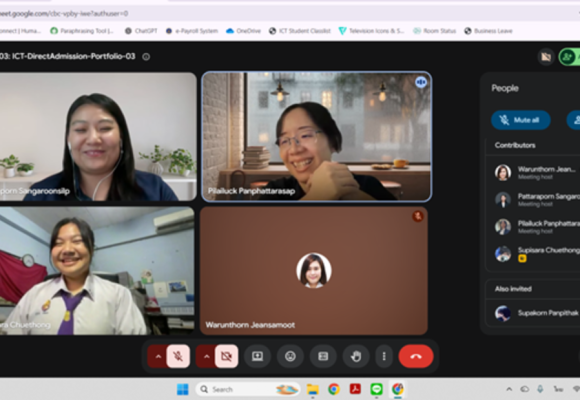Click the yellow badge under Supisara Chuethong
The image size is (580, 400).
tap(522, 259)
